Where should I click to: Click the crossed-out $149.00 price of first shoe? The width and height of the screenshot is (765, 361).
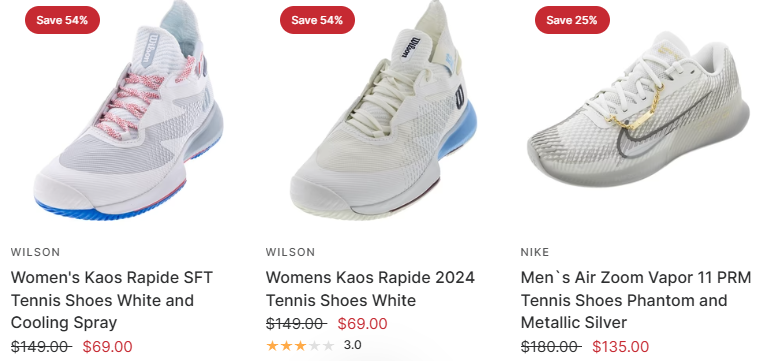coord(41,347)
